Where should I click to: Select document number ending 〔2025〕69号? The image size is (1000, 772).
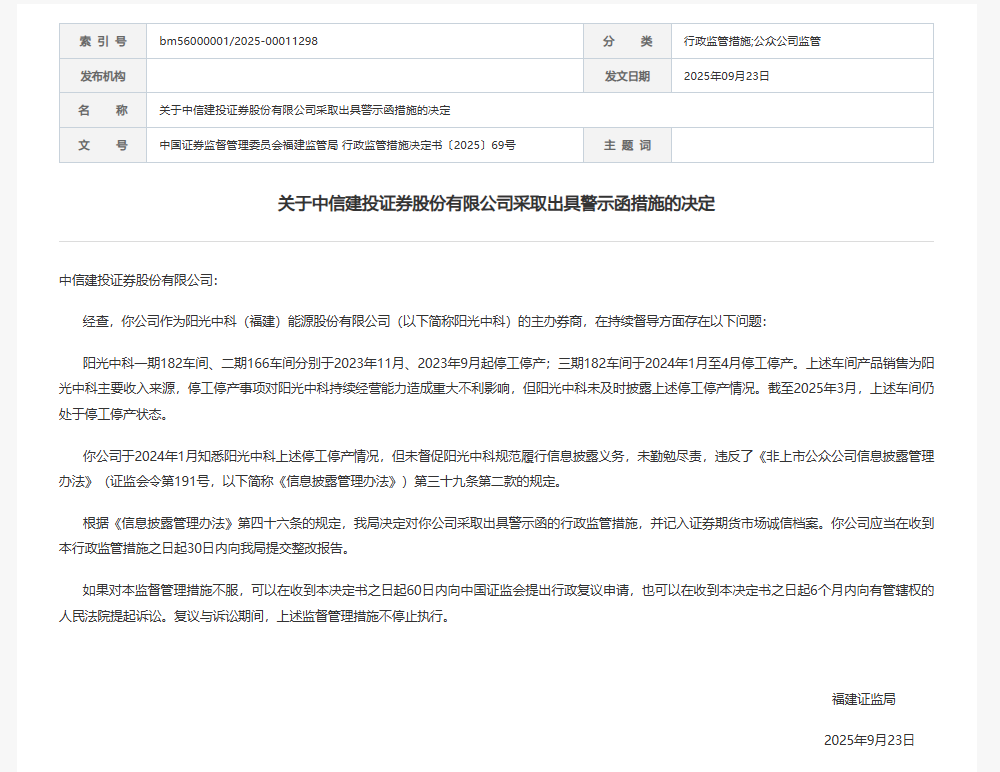337,145
